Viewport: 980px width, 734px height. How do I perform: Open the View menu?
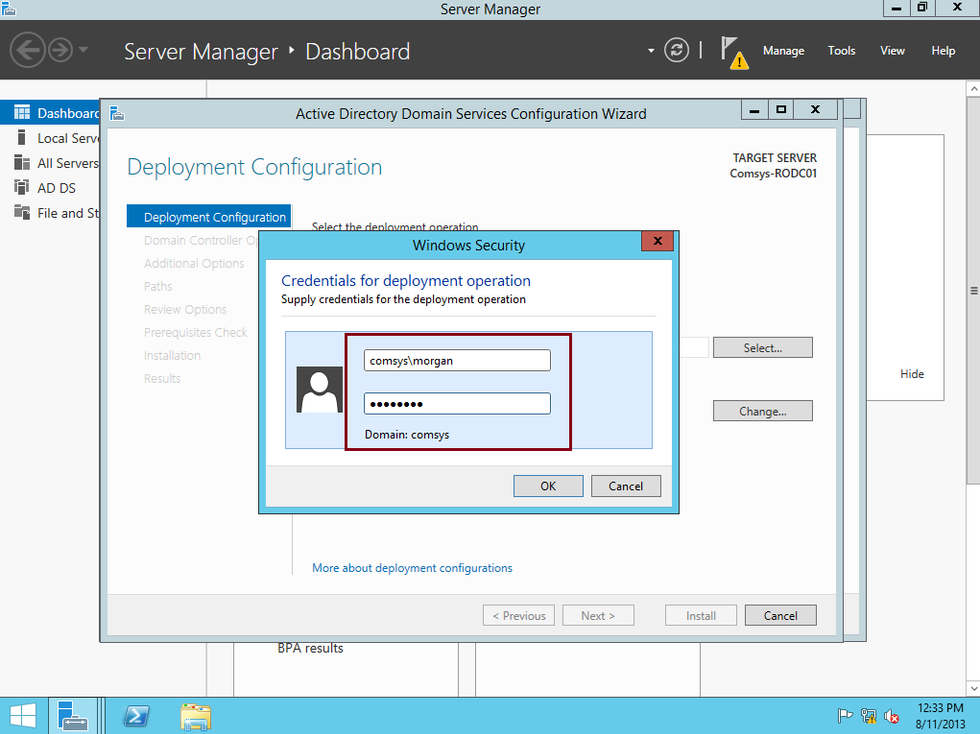coord(892,51)
